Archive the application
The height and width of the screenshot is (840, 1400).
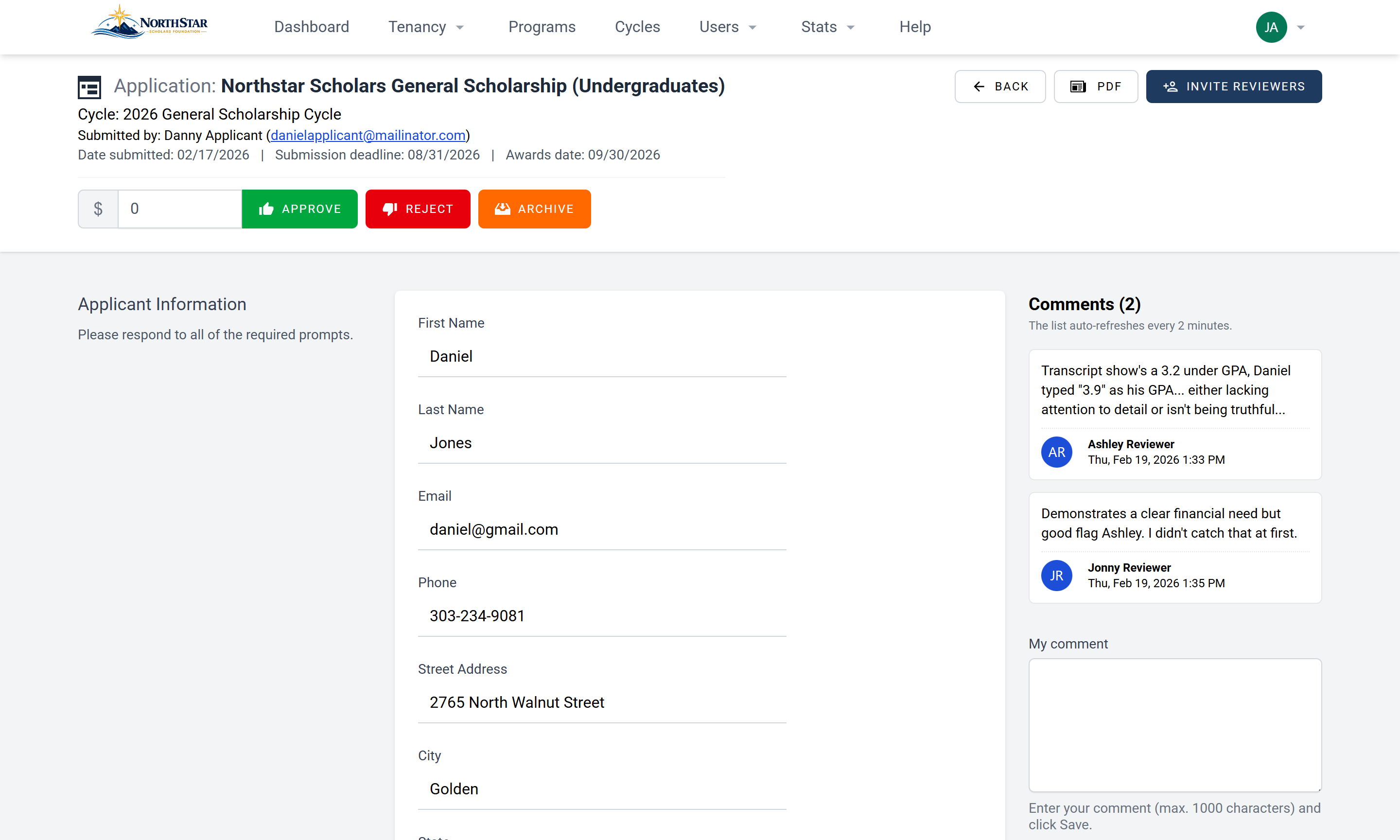pyautogui.click(x=534, y=209)
